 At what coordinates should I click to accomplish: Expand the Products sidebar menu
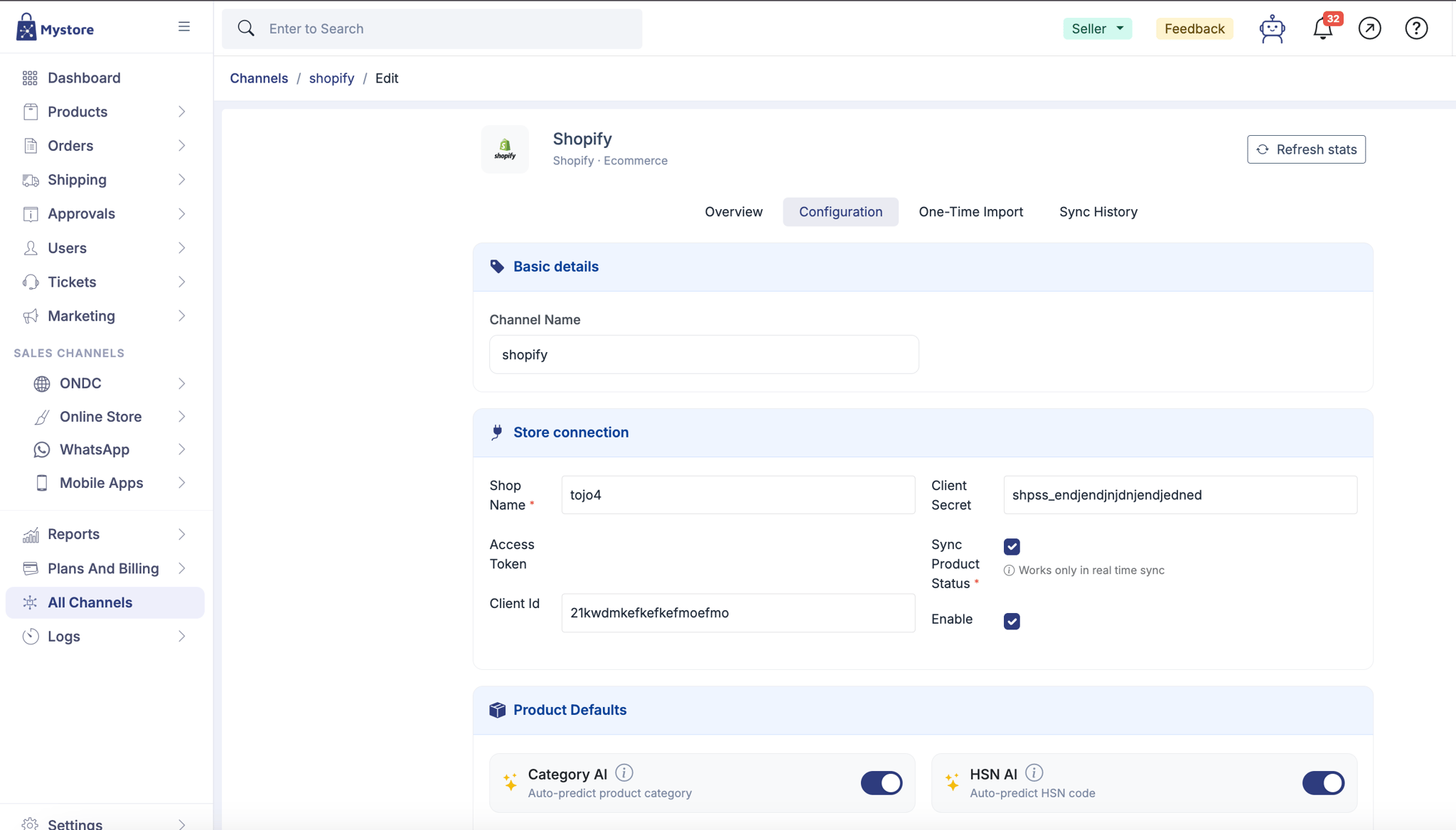coord(105,112)
